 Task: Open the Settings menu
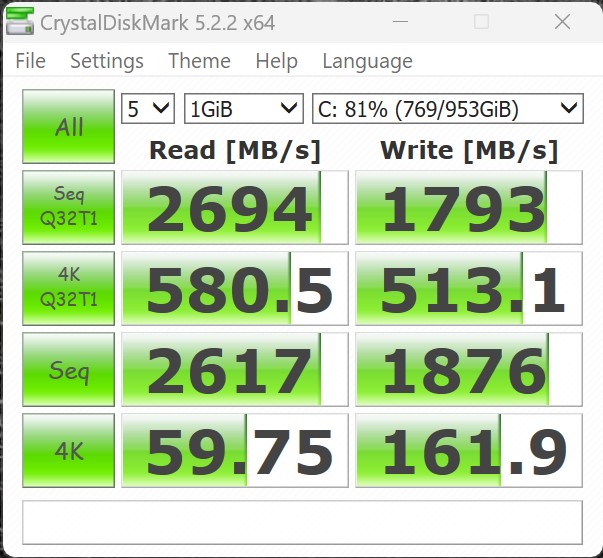(x=107, y=62)
